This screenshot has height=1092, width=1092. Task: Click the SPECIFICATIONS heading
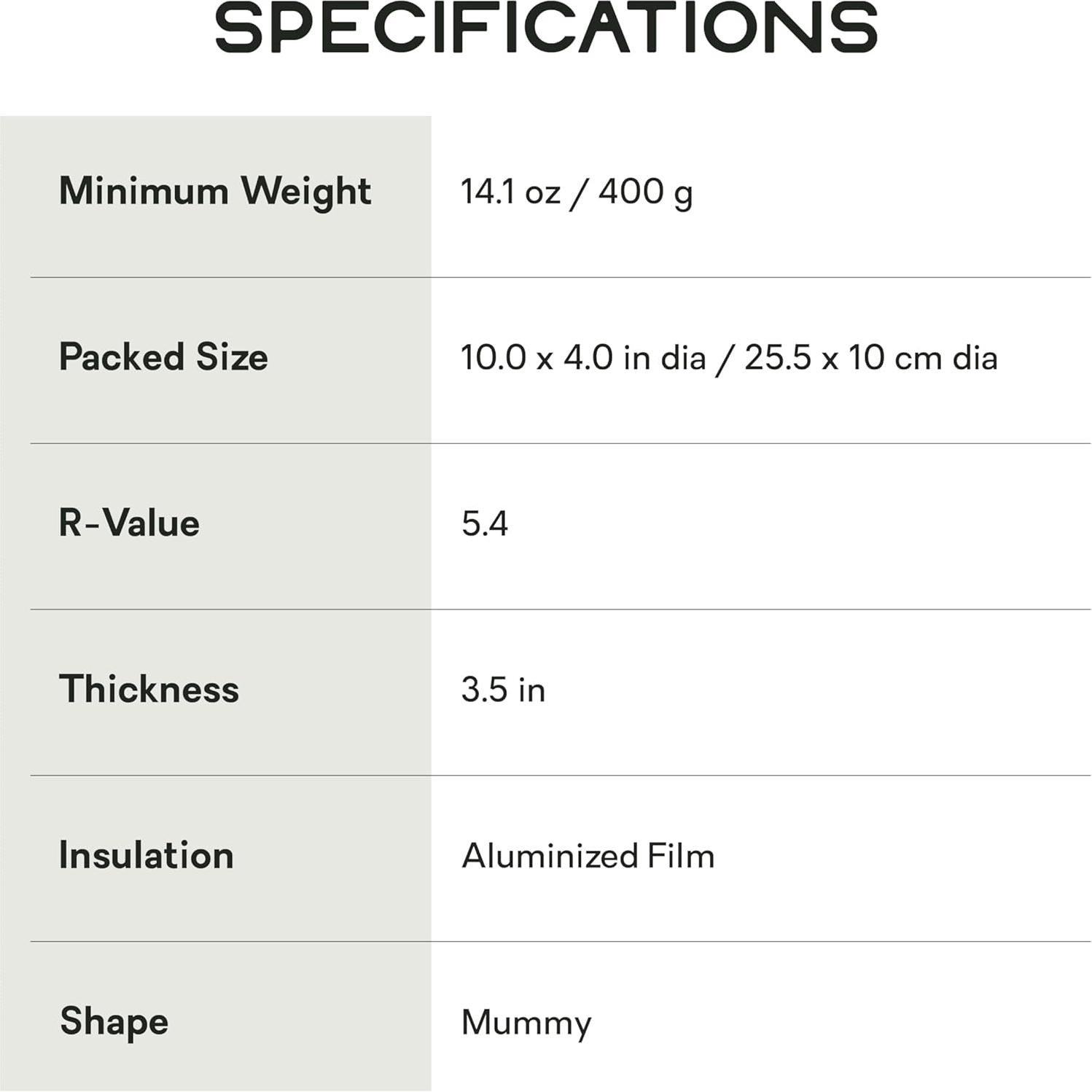[x=545, y=28]
